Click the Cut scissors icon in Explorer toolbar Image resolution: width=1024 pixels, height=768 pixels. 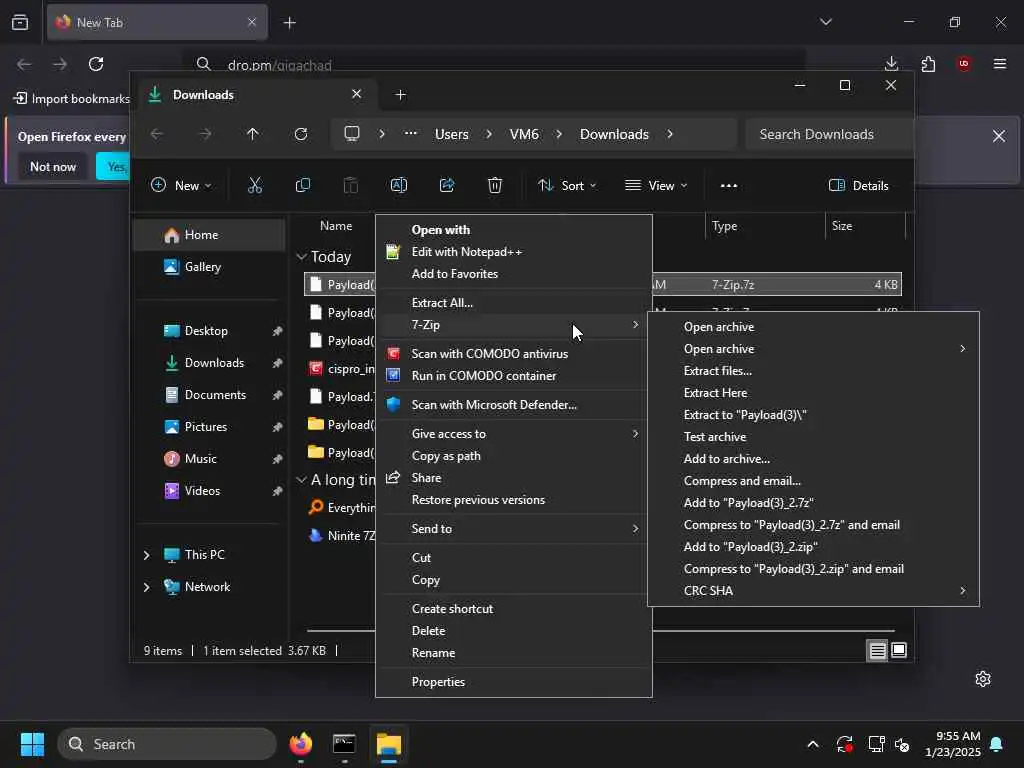click(255, 185)
